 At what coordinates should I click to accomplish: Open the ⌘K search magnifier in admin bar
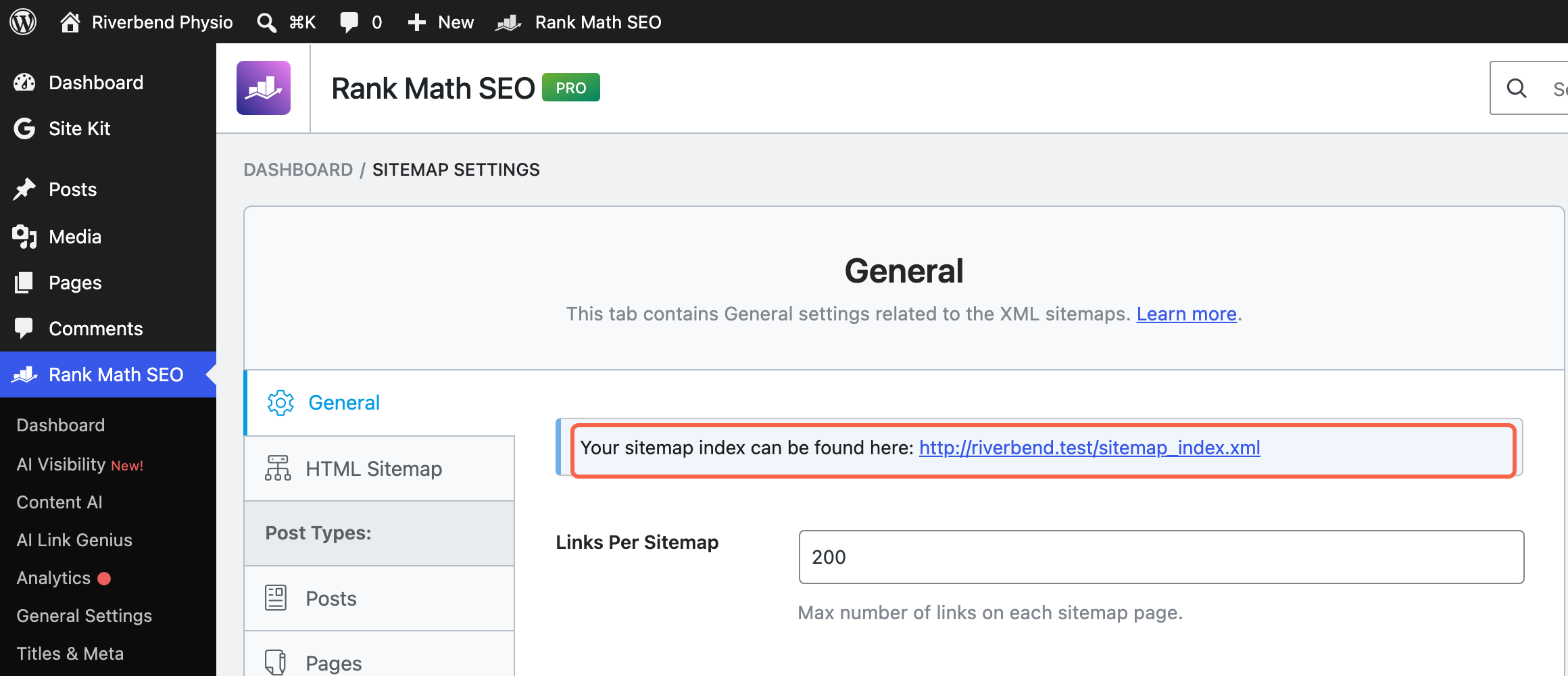coord(266,22)
